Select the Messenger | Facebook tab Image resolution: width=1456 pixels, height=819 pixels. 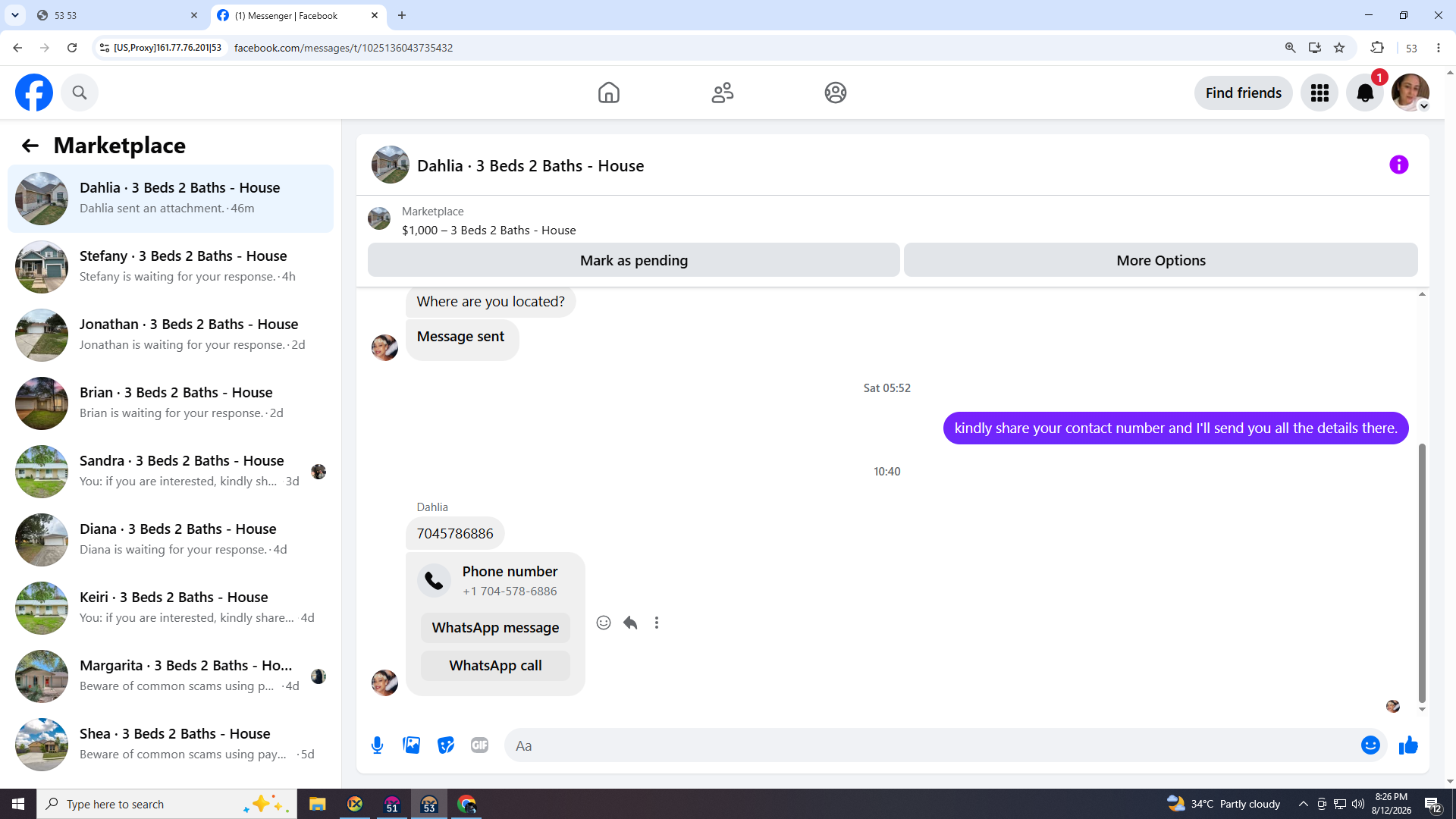297,15
